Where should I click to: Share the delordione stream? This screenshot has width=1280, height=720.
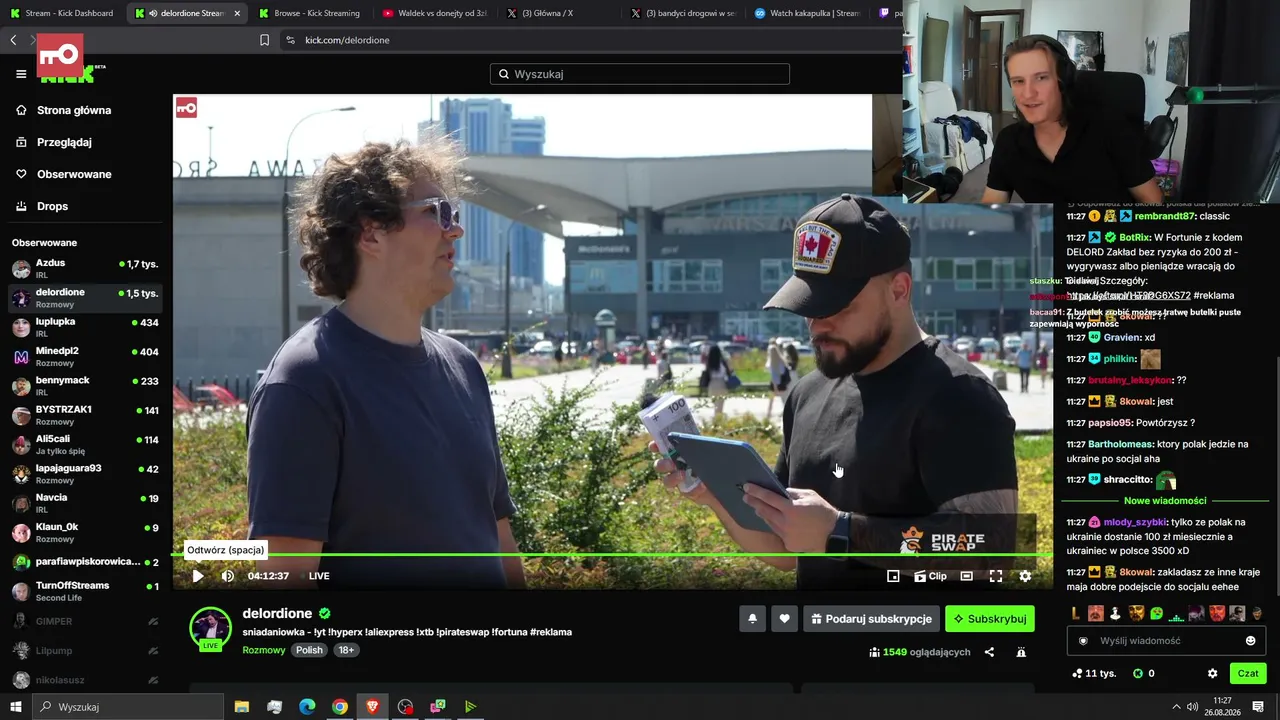click(989, 652)
